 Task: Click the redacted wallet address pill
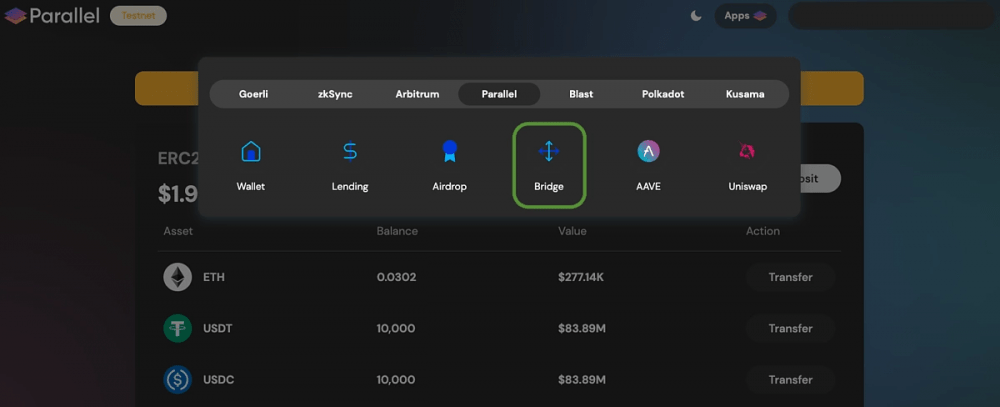(x=892, y=16)
